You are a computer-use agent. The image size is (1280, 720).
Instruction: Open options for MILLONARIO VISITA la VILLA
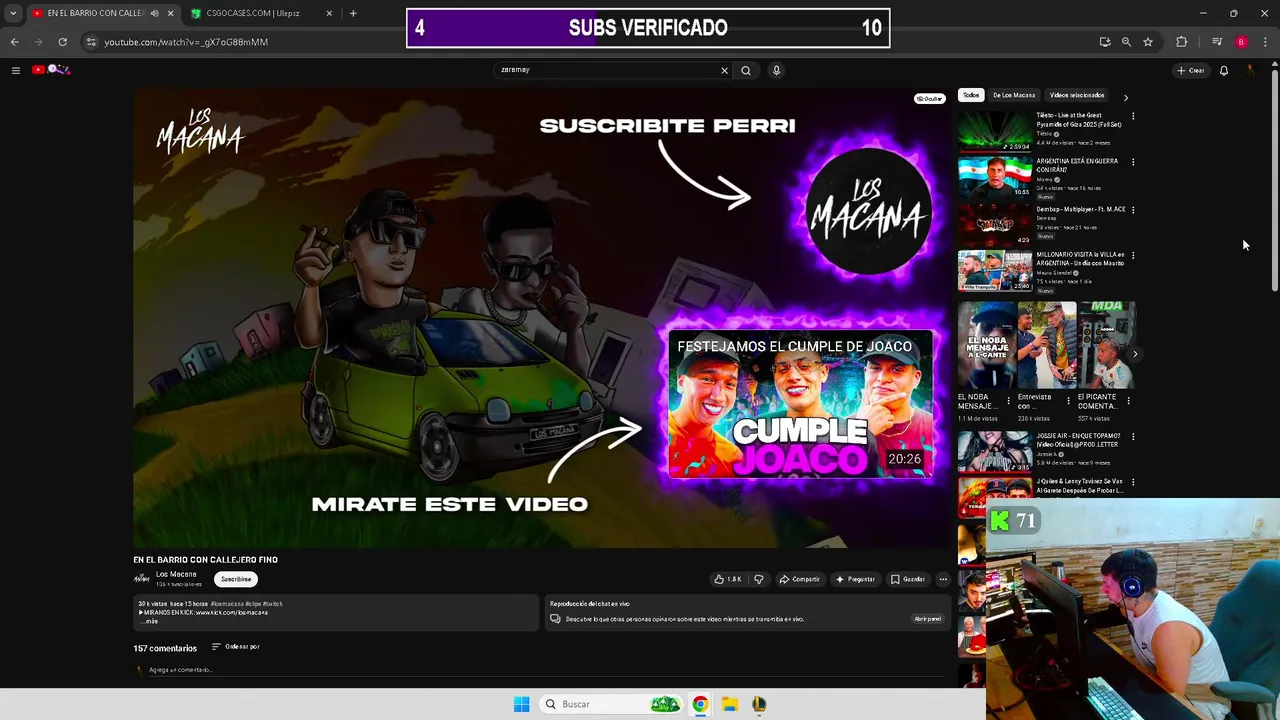click(x=1133, y=256)
